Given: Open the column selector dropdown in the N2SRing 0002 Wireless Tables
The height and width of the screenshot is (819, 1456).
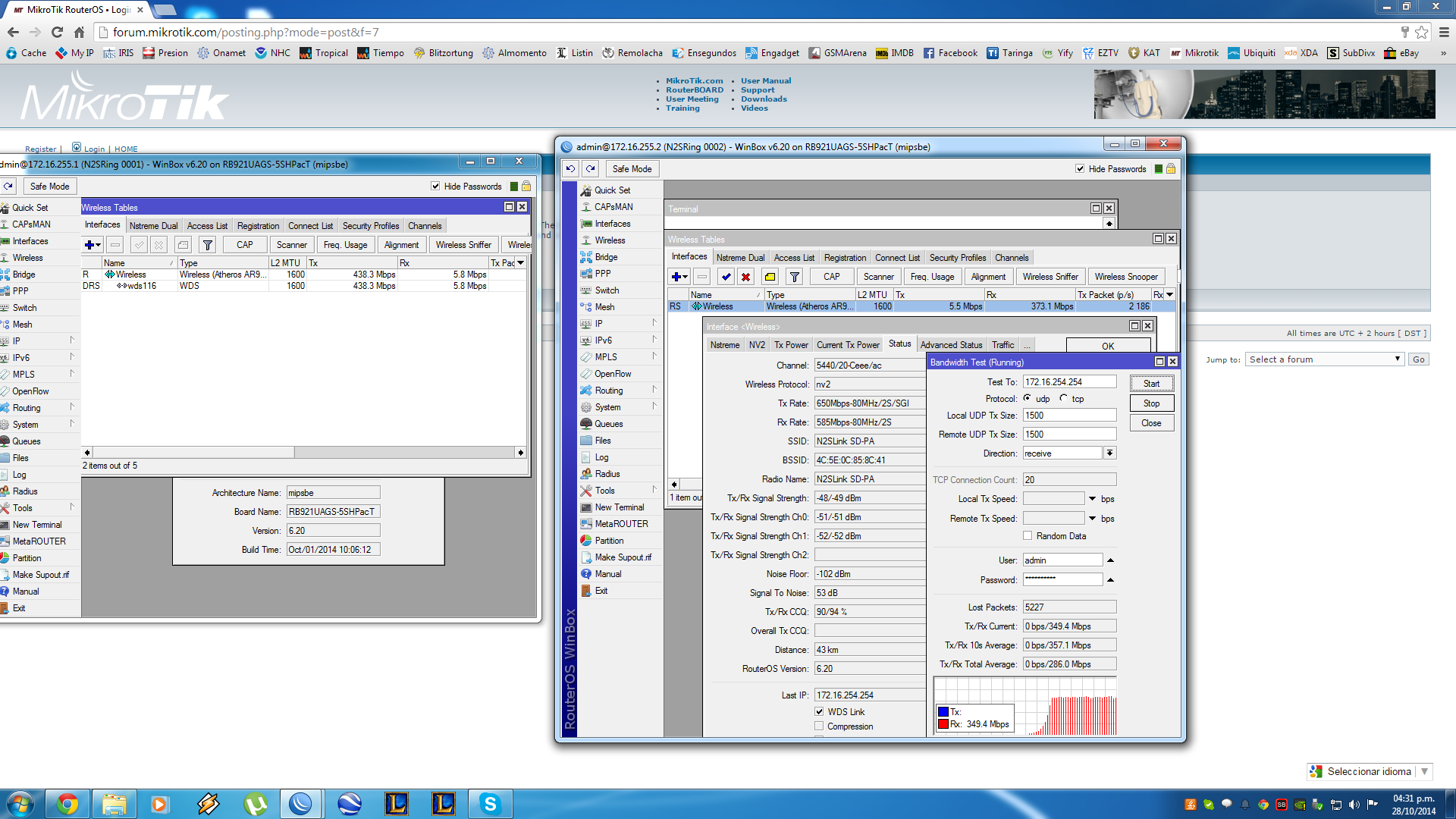Looking at the screenshot, I should coord(1170,295).
